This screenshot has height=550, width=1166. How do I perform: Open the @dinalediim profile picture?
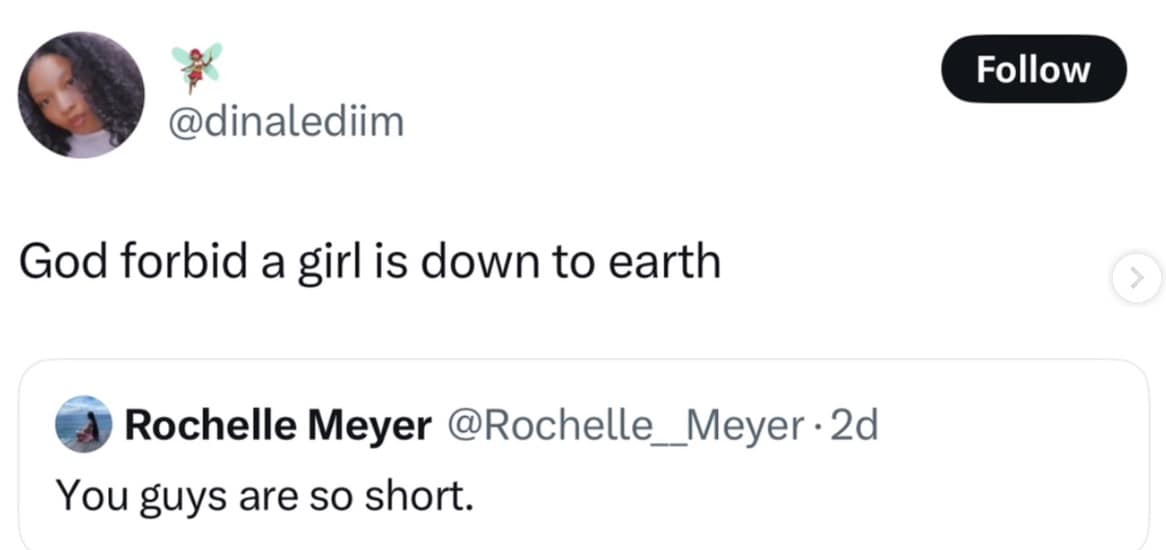point(81,95)
